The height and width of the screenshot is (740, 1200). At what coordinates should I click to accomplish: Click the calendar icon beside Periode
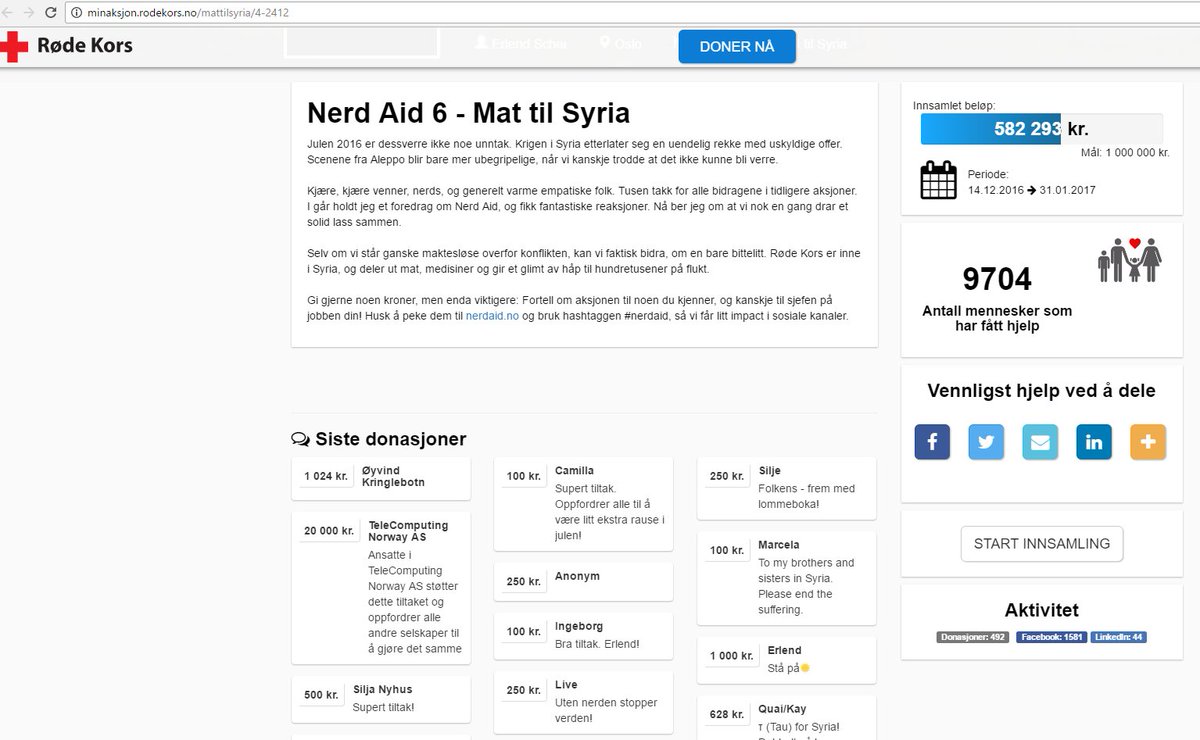(937, 180)
